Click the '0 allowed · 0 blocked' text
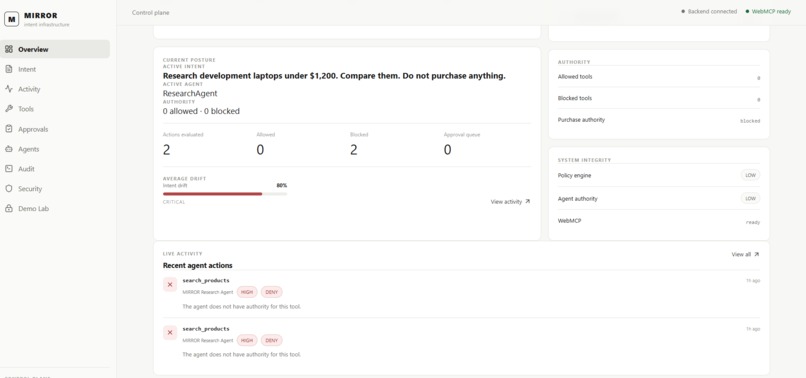The width and height of the screenshot is (806, 378). pos(201,111)
